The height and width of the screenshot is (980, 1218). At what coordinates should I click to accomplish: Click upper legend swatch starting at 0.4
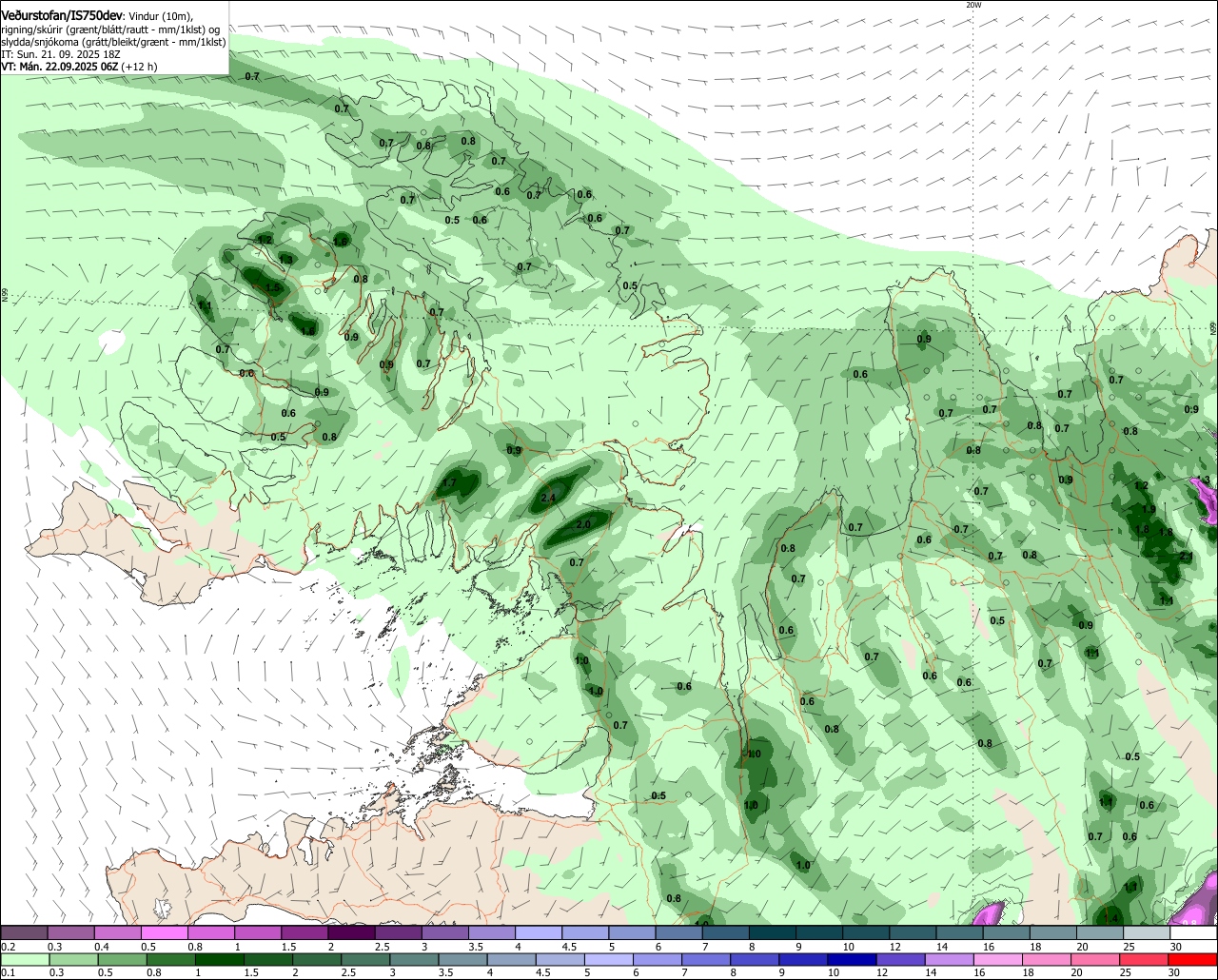(118, 932)
